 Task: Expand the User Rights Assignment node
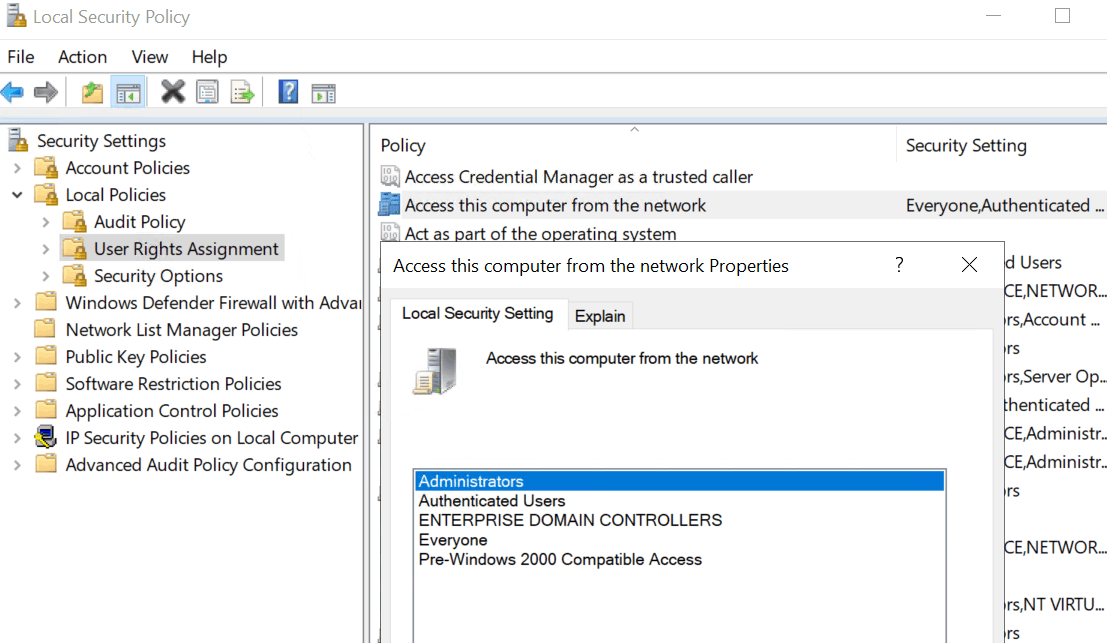(46, 248)
